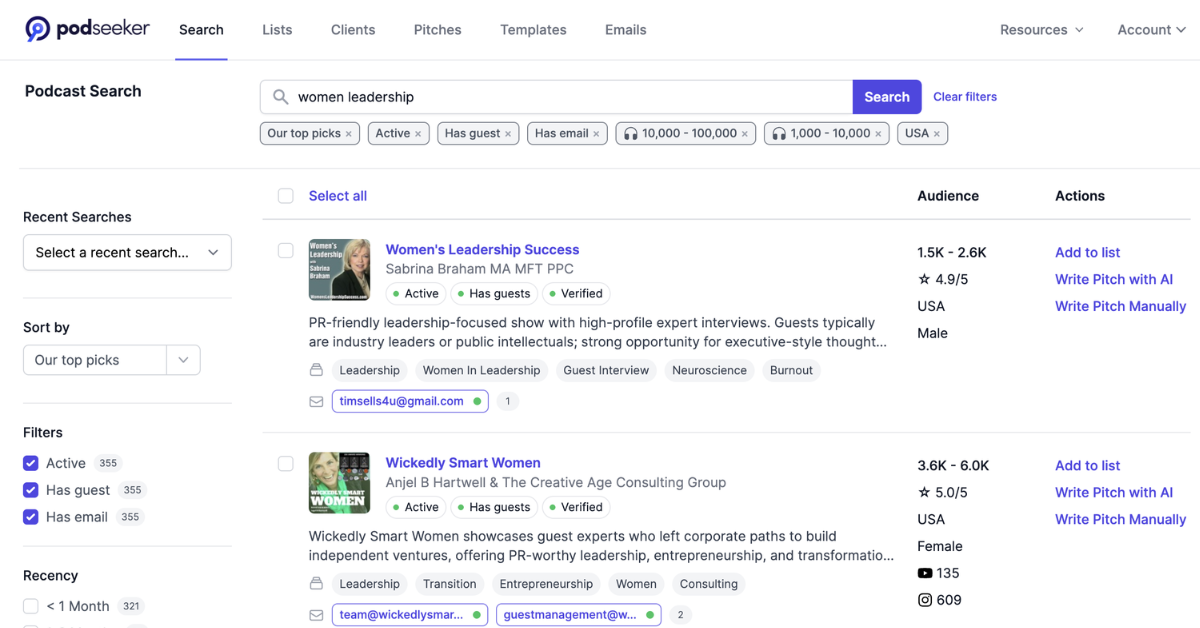Click the magnifier icon in search field

pos(280,97)
